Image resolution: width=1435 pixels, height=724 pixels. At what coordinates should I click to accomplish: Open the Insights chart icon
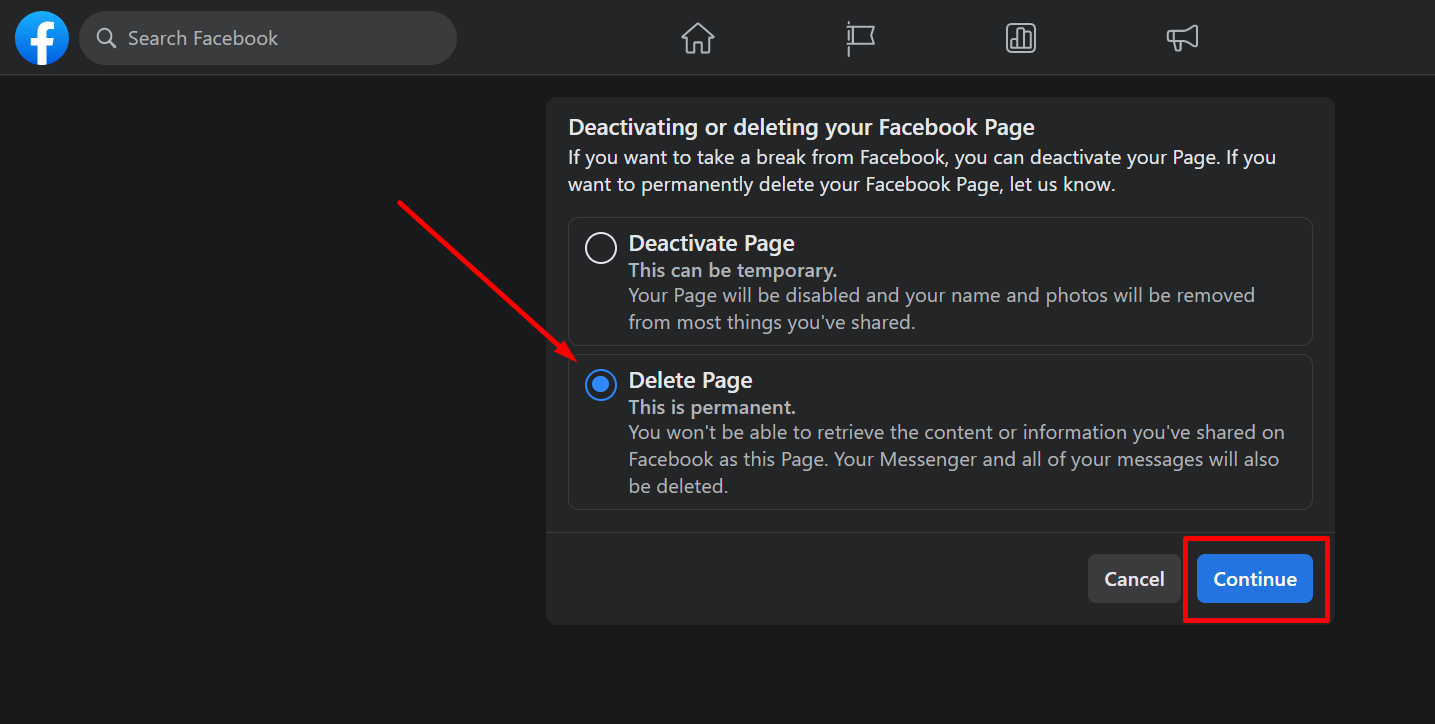pyautogui.click(x=1020, y=38)
